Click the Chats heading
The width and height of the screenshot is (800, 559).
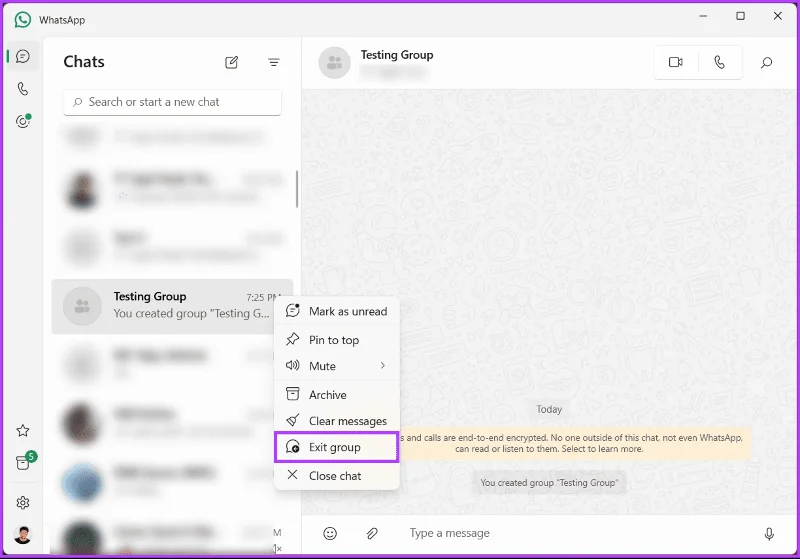click(84, 62)
